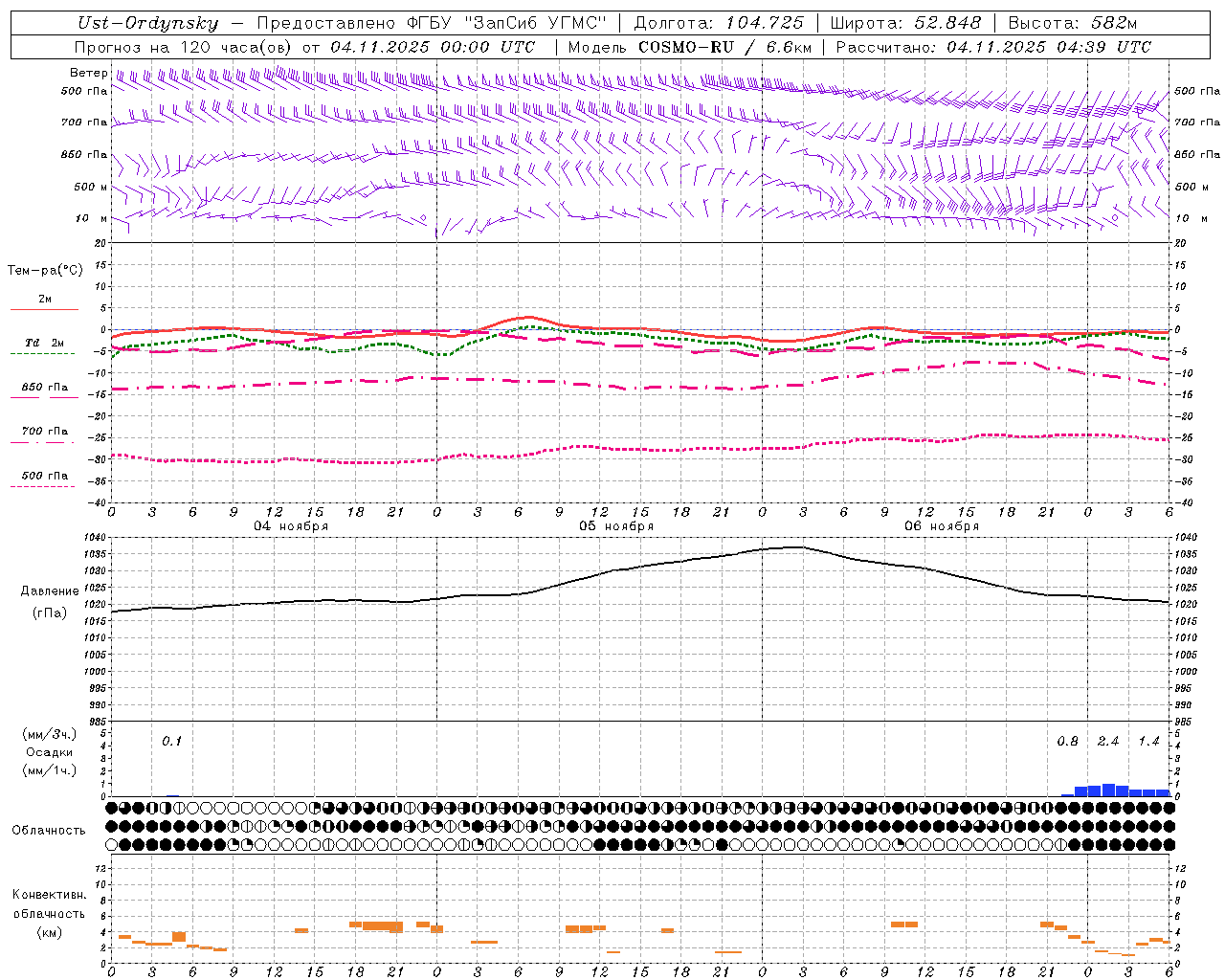Select the 'Модель COSMO-RU / 6.6км' label
The width and height of the screenshot is (1225, 980).
click(690, 47)
